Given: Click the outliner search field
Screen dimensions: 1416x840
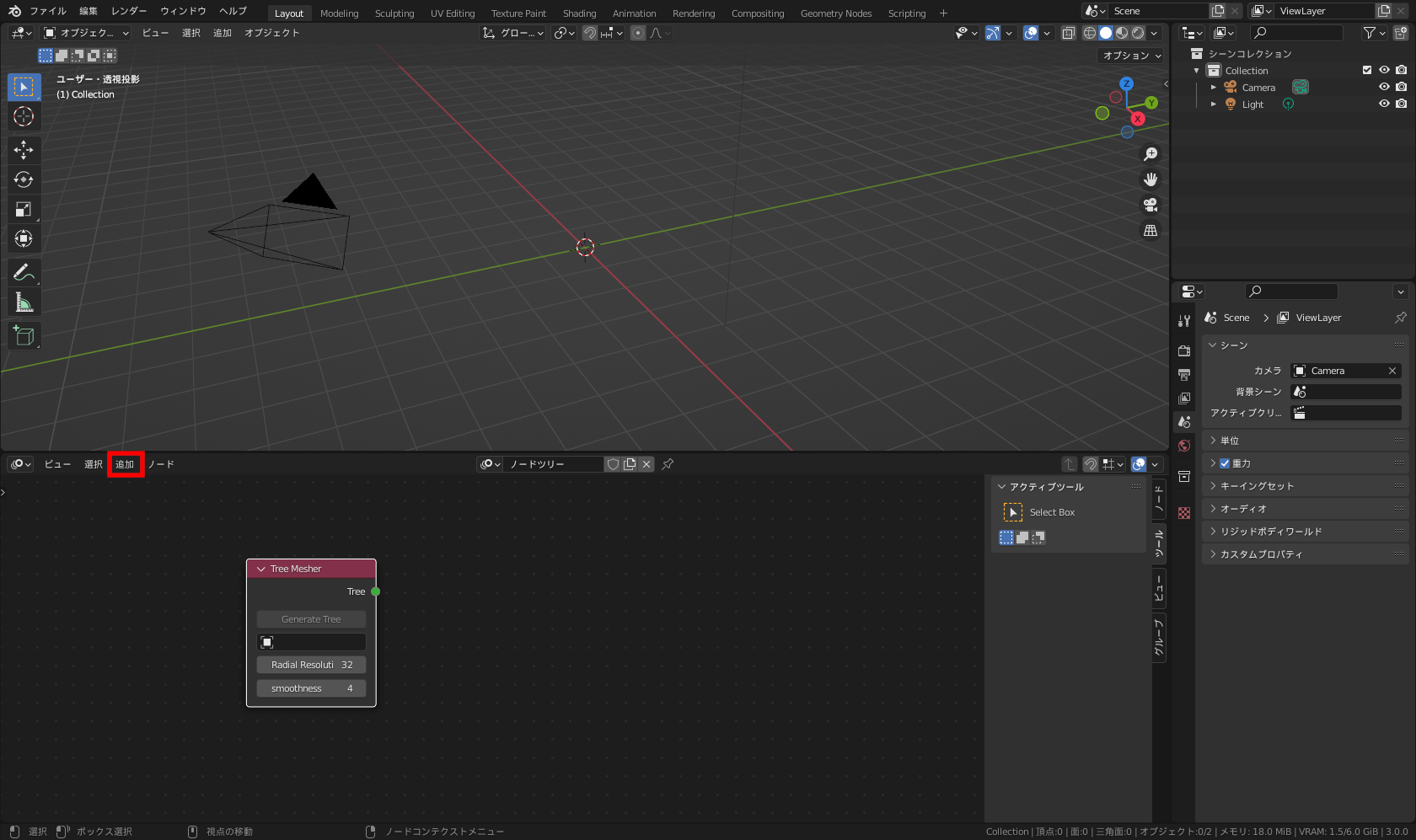Looking at the screenshot, I should tap(1296, 33).
